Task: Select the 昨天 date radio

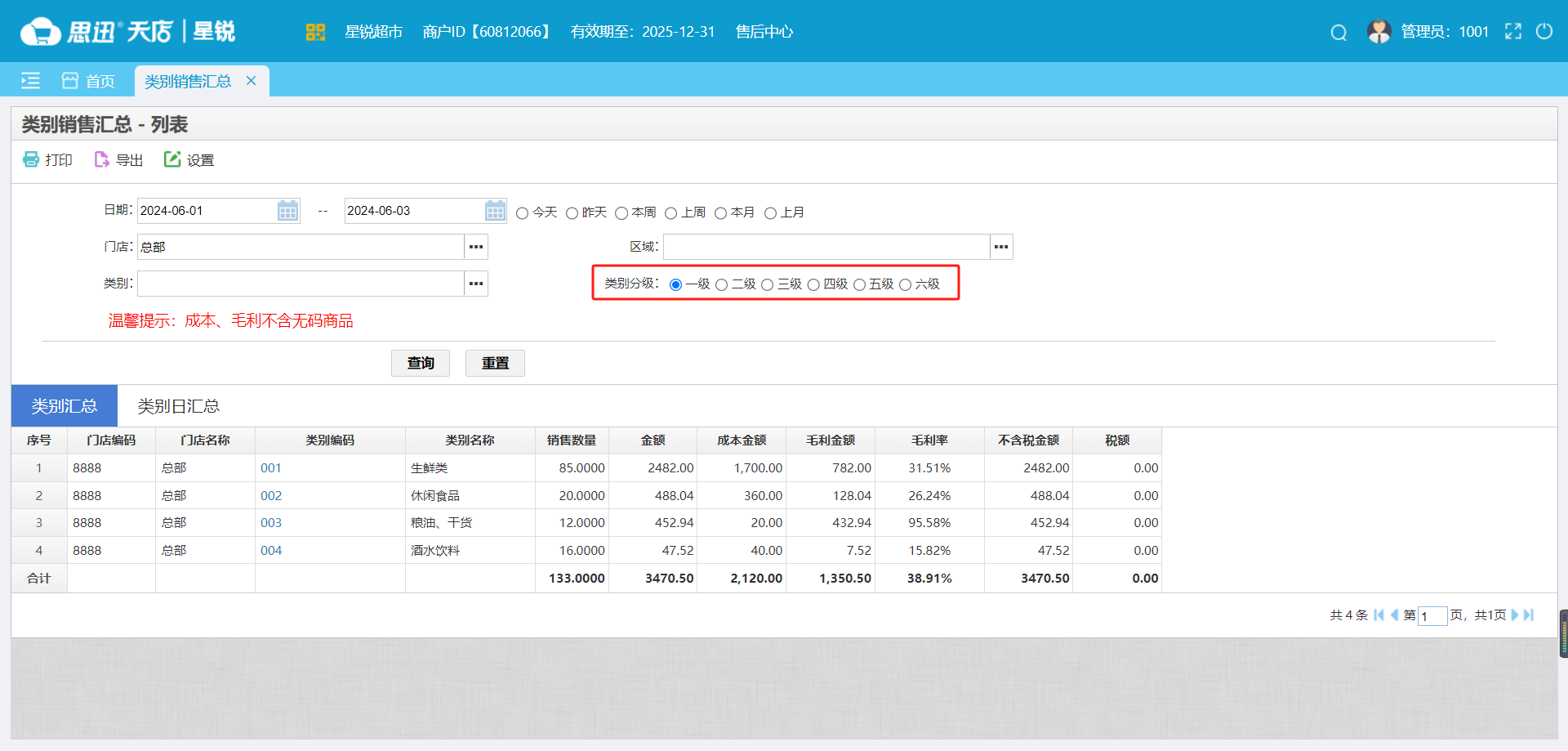Action: [x=572, y=213]
